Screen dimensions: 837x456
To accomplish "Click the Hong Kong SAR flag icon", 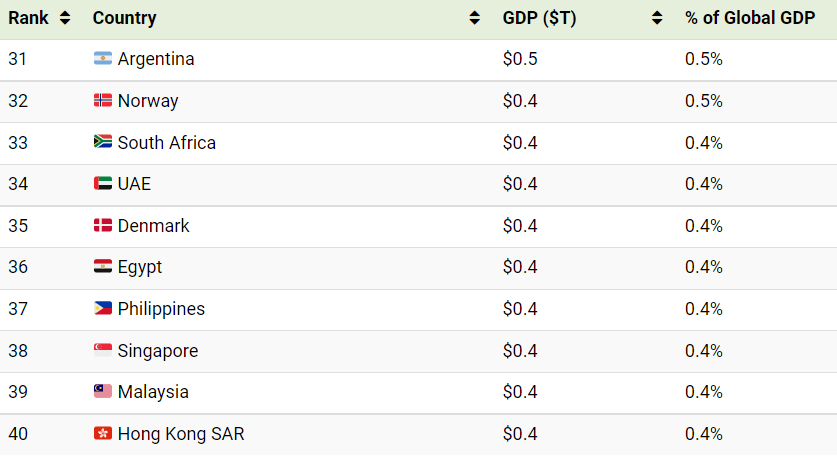I will [x=102, y=433].
